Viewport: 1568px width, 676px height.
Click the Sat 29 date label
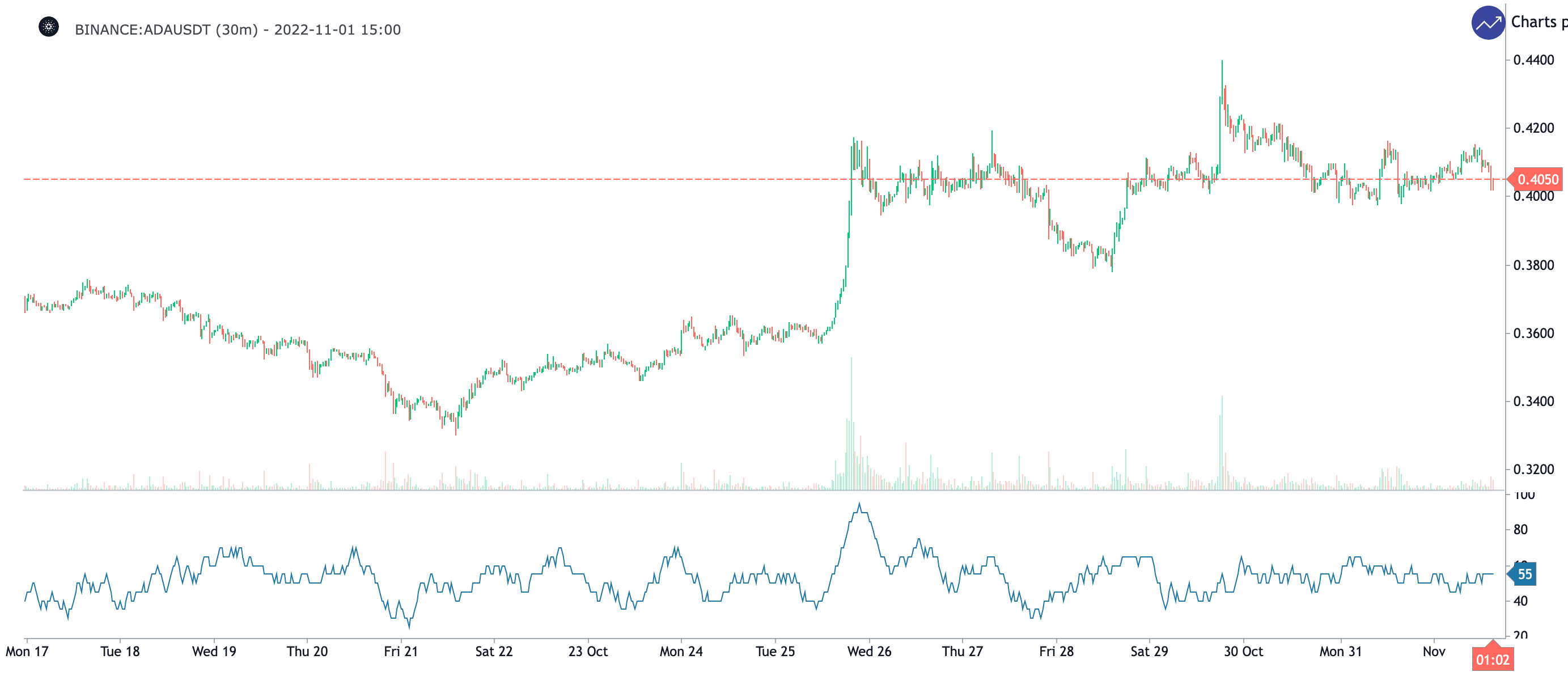tap(1149, 652)
